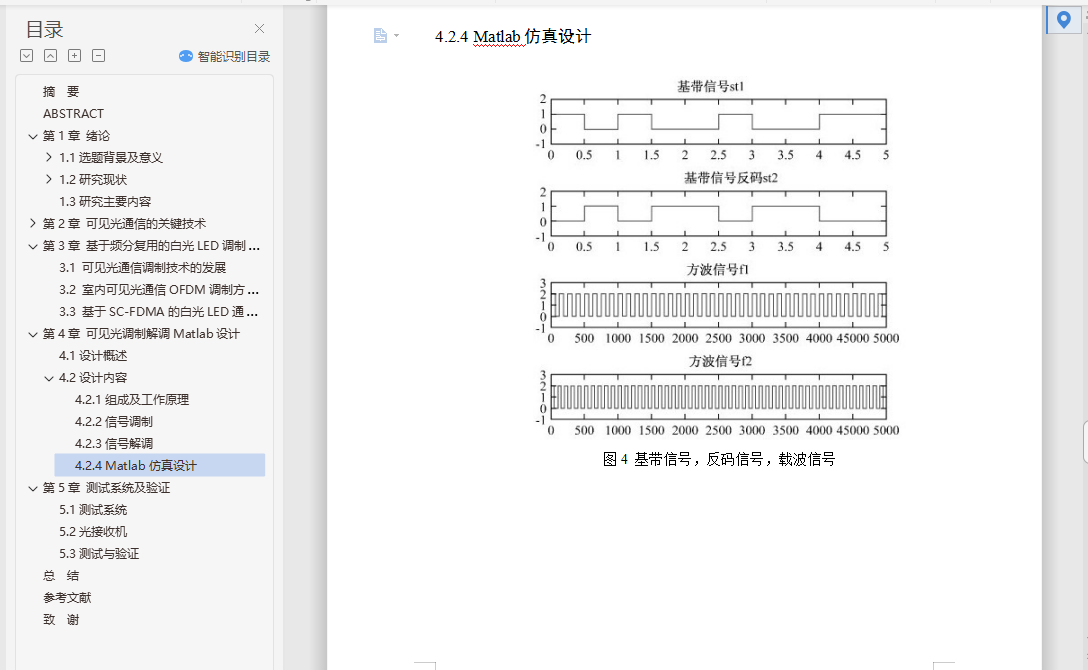Jump to 1.3 研究主要内容
This screenshot has height=670, width=1088.
105,202
